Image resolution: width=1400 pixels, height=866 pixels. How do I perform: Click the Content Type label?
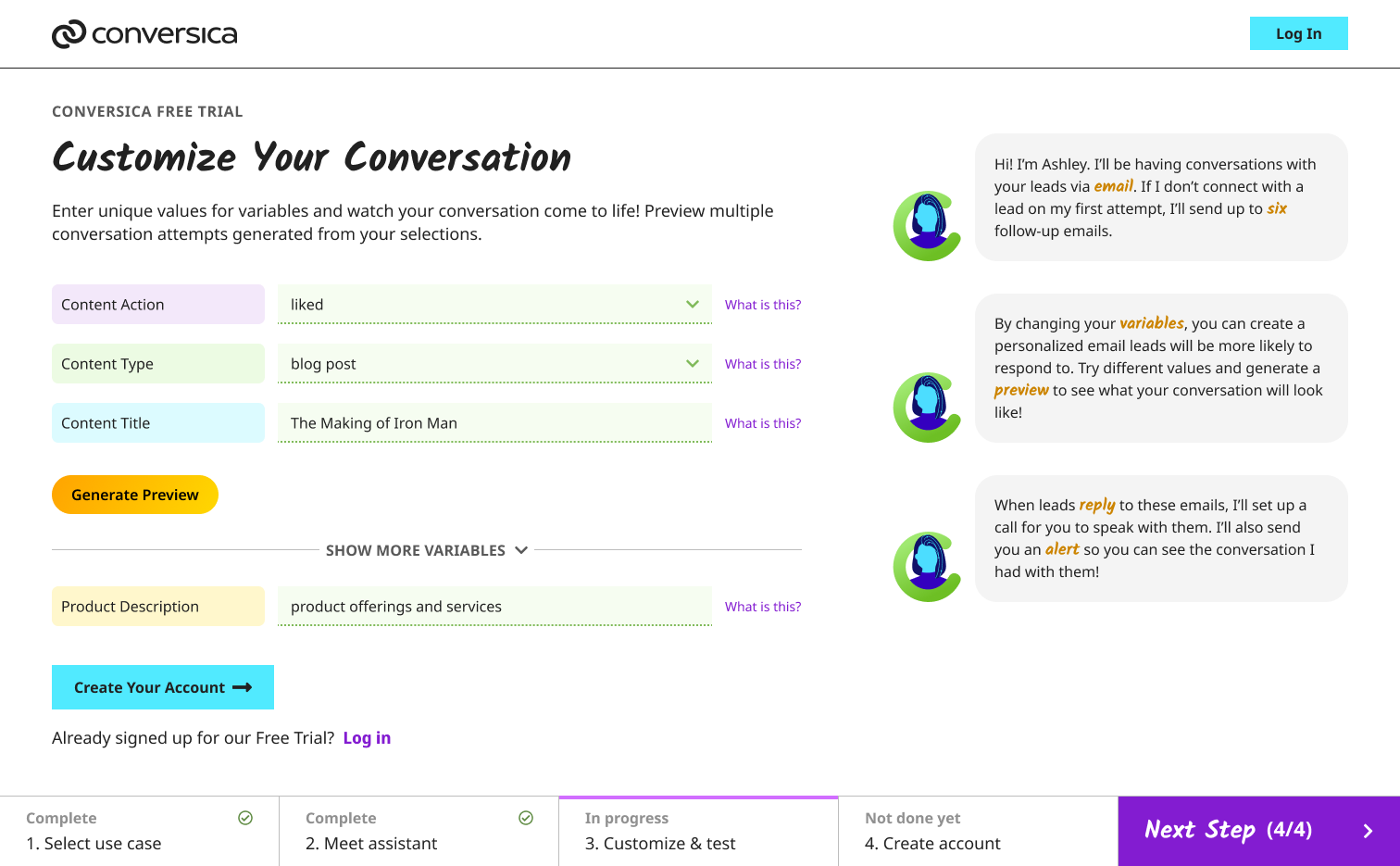(158, 364)
